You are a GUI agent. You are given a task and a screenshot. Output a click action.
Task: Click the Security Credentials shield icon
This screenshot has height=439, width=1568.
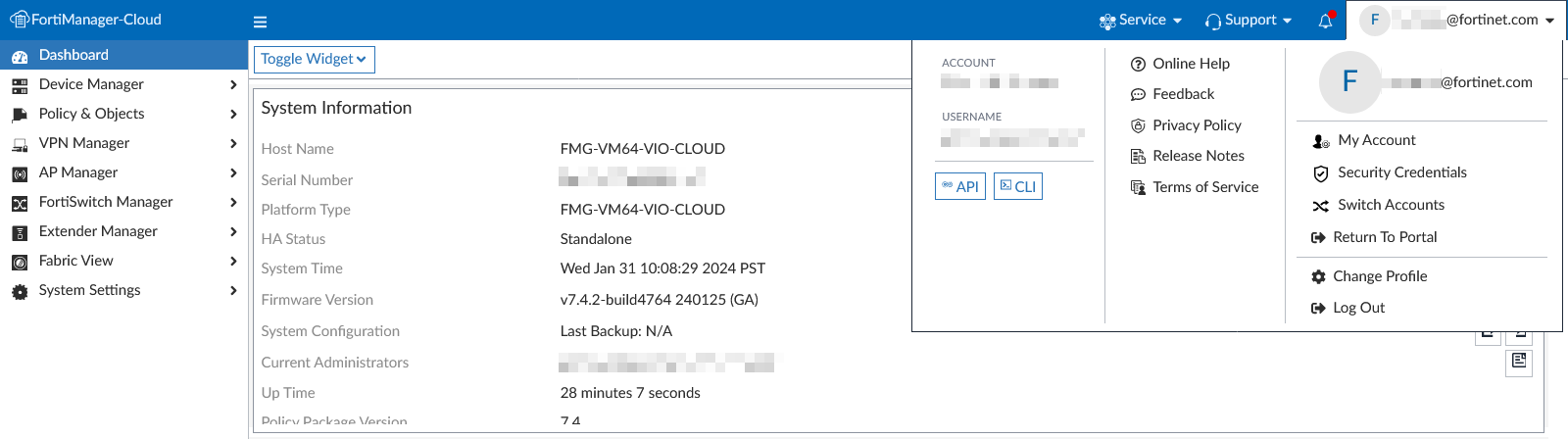1321,173
